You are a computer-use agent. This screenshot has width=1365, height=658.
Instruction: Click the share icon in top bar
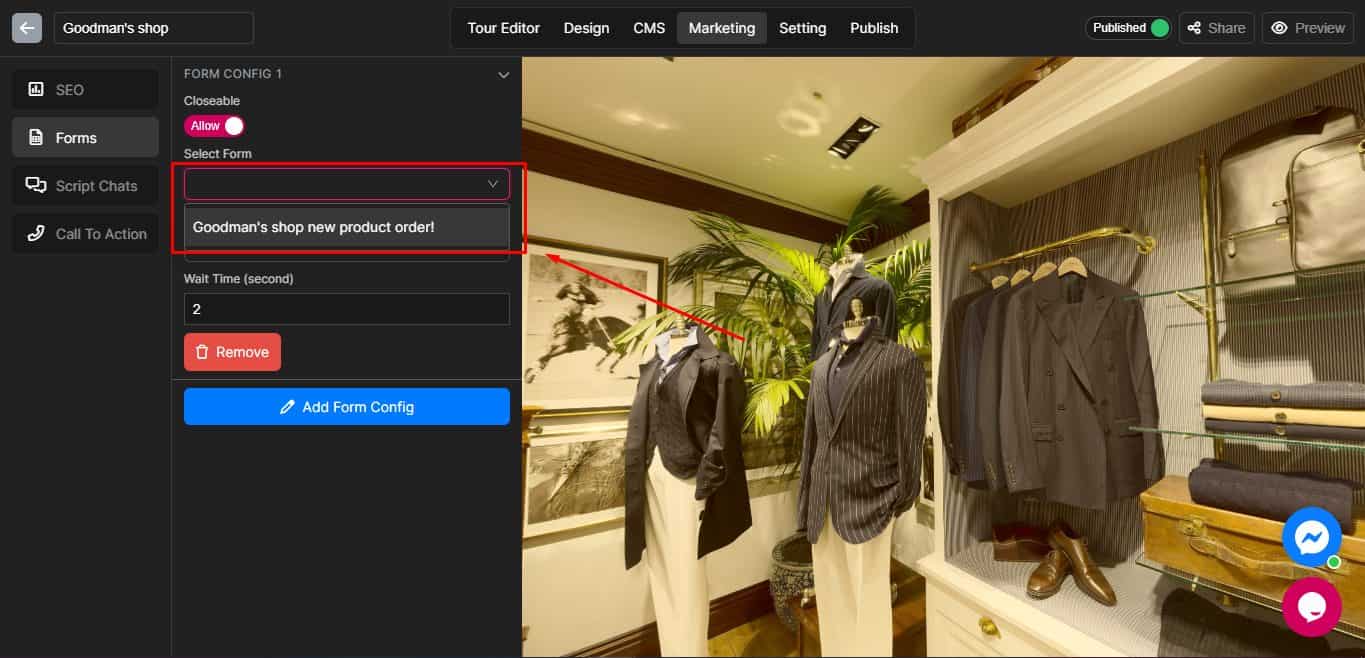(1194, 28)
